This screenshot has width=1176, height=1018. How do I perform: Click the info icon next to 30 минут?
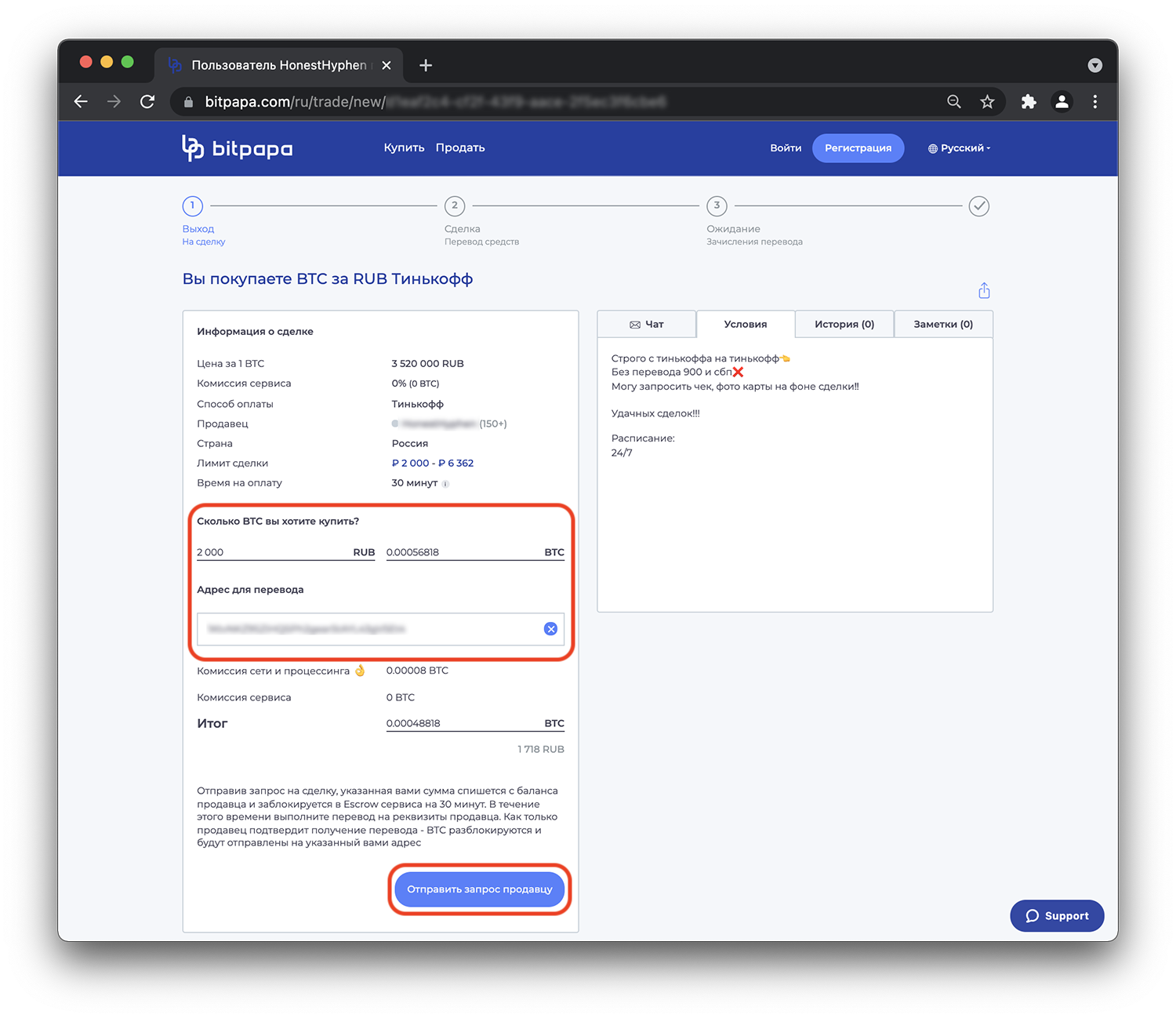pos(445,484)
